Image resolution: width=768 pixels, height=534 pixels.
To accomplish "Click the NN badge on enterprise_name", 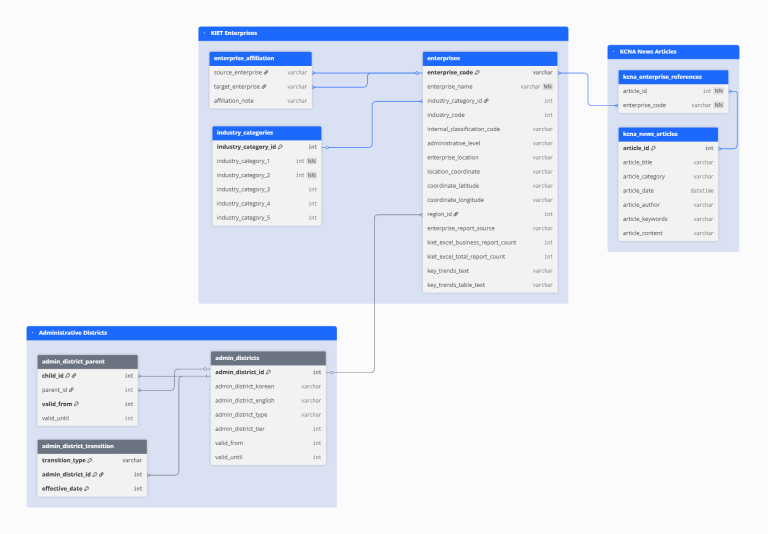I will [x=548, y=87].
